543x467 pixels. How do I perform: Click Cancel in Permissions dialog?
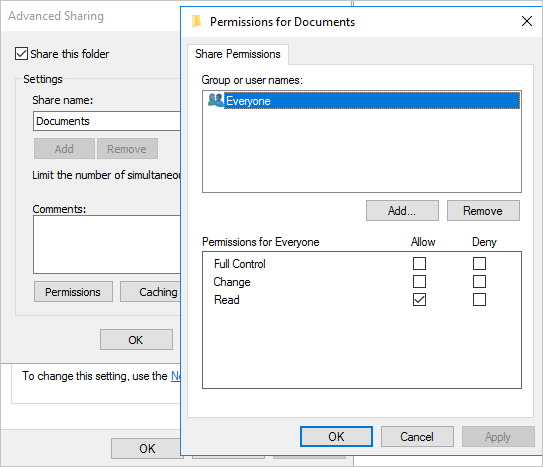coord(417,437)
